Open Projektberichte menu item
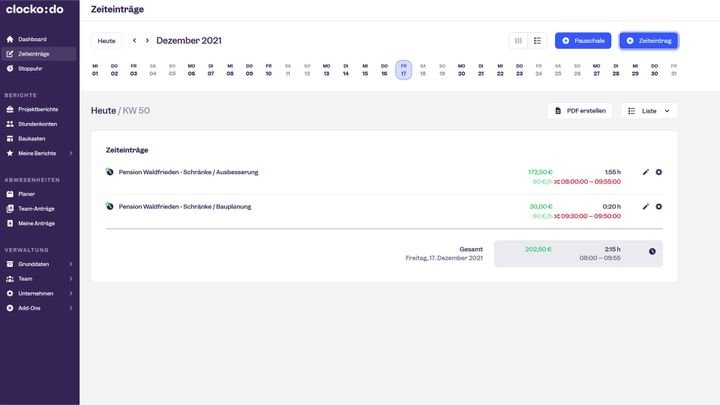The height and width of the screenshot is (405, 720). (x=39, y=109)
